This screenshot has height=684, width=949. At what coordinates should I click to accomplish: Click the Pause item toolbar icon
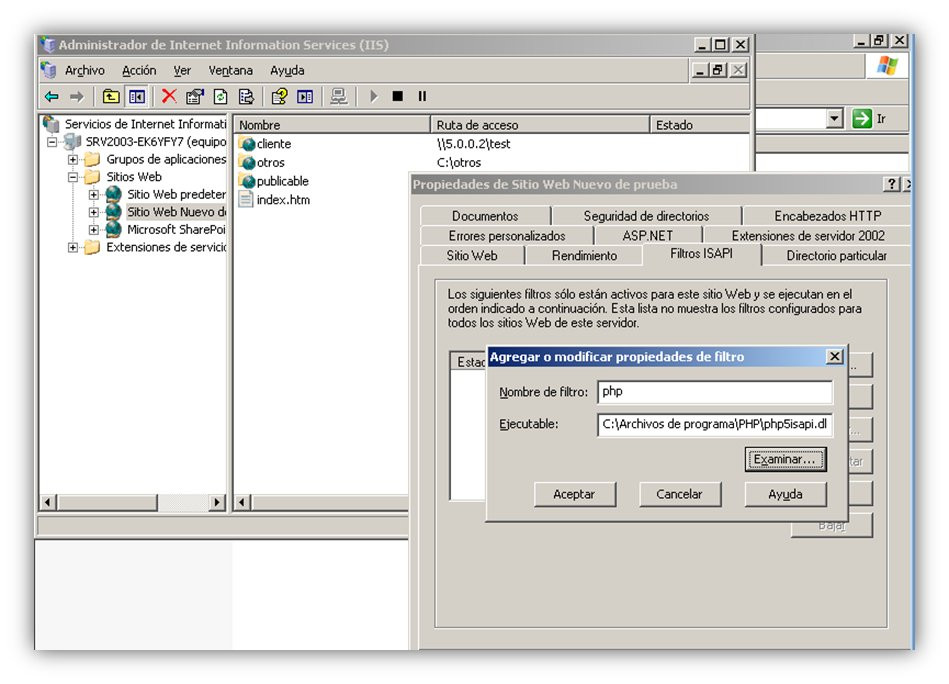(422, 96)
